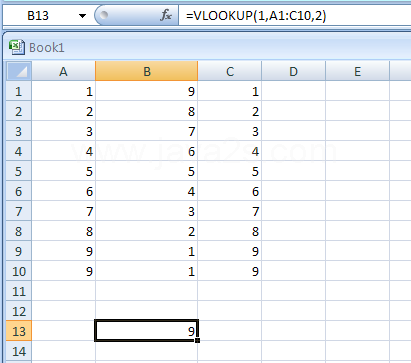The image size is (411, 363).
Task: Click the fx insert function icon
Action: [x=166, y=15]
